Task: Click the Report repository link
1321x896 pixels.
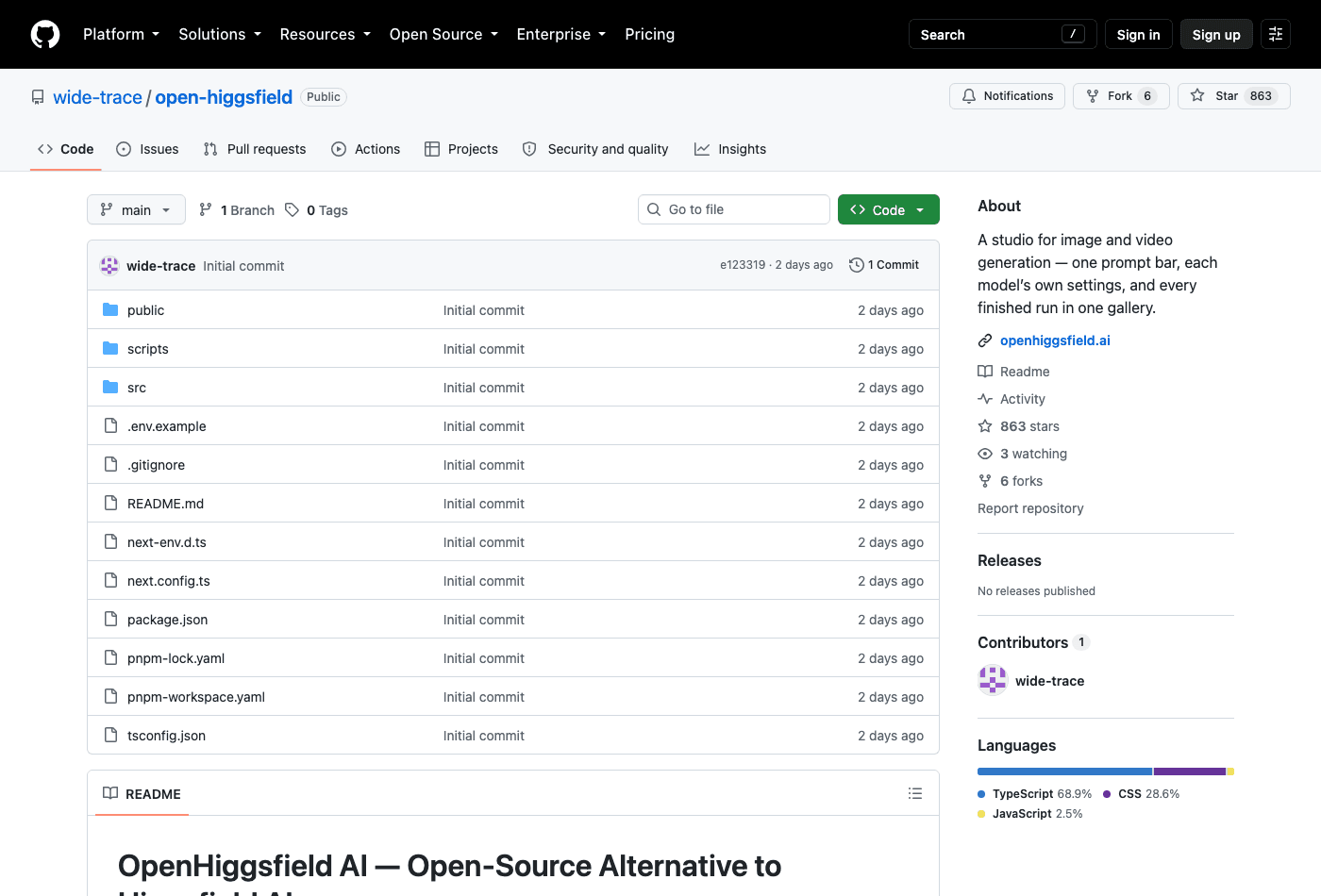Action: (x=1030, y=508)
